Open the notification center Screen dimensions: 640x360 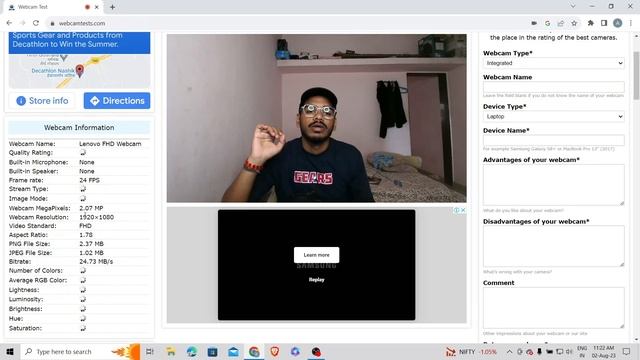[x=627, y=351]
